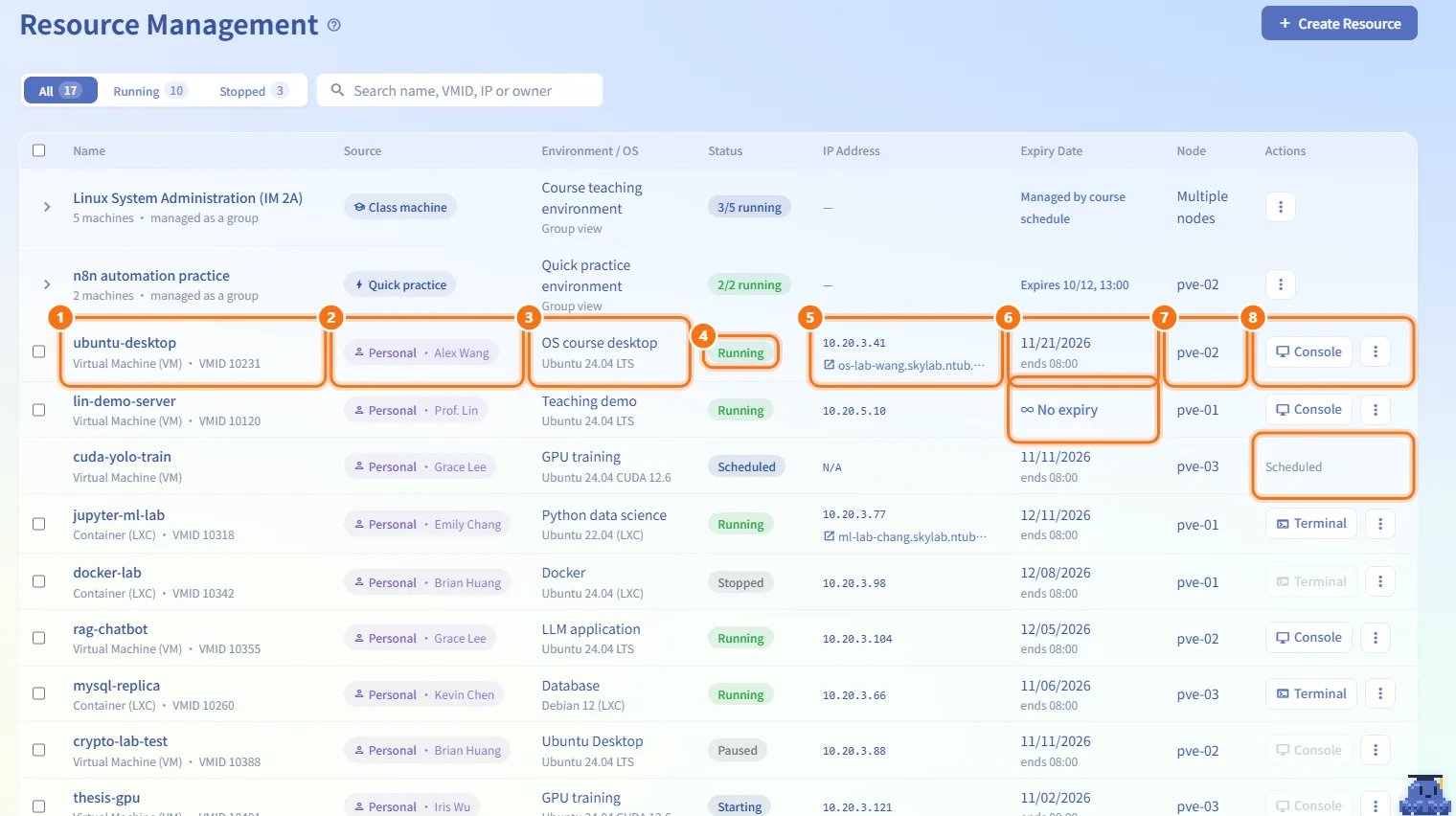Click IP address 10.20.3.98
This screenshot has width=1456, height=816.
(x=854, y=582)
